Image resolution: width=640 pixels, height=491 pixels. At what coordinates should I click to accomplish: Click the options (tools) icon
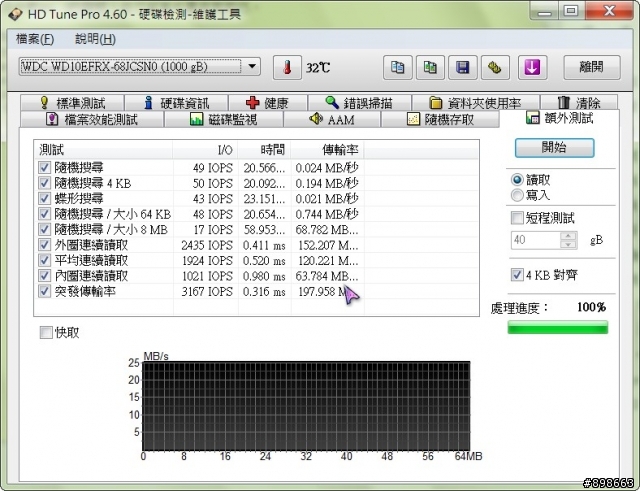pos(495,67)
